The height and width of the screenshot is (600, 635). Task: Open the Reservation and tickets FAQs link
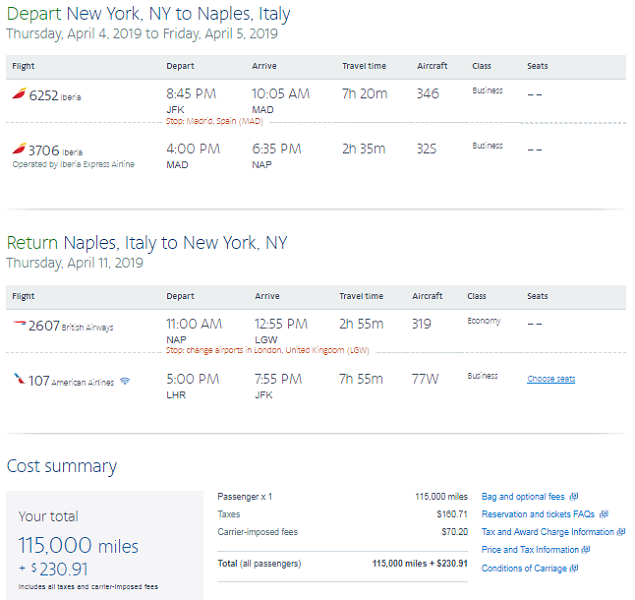[x=538, y=514]
